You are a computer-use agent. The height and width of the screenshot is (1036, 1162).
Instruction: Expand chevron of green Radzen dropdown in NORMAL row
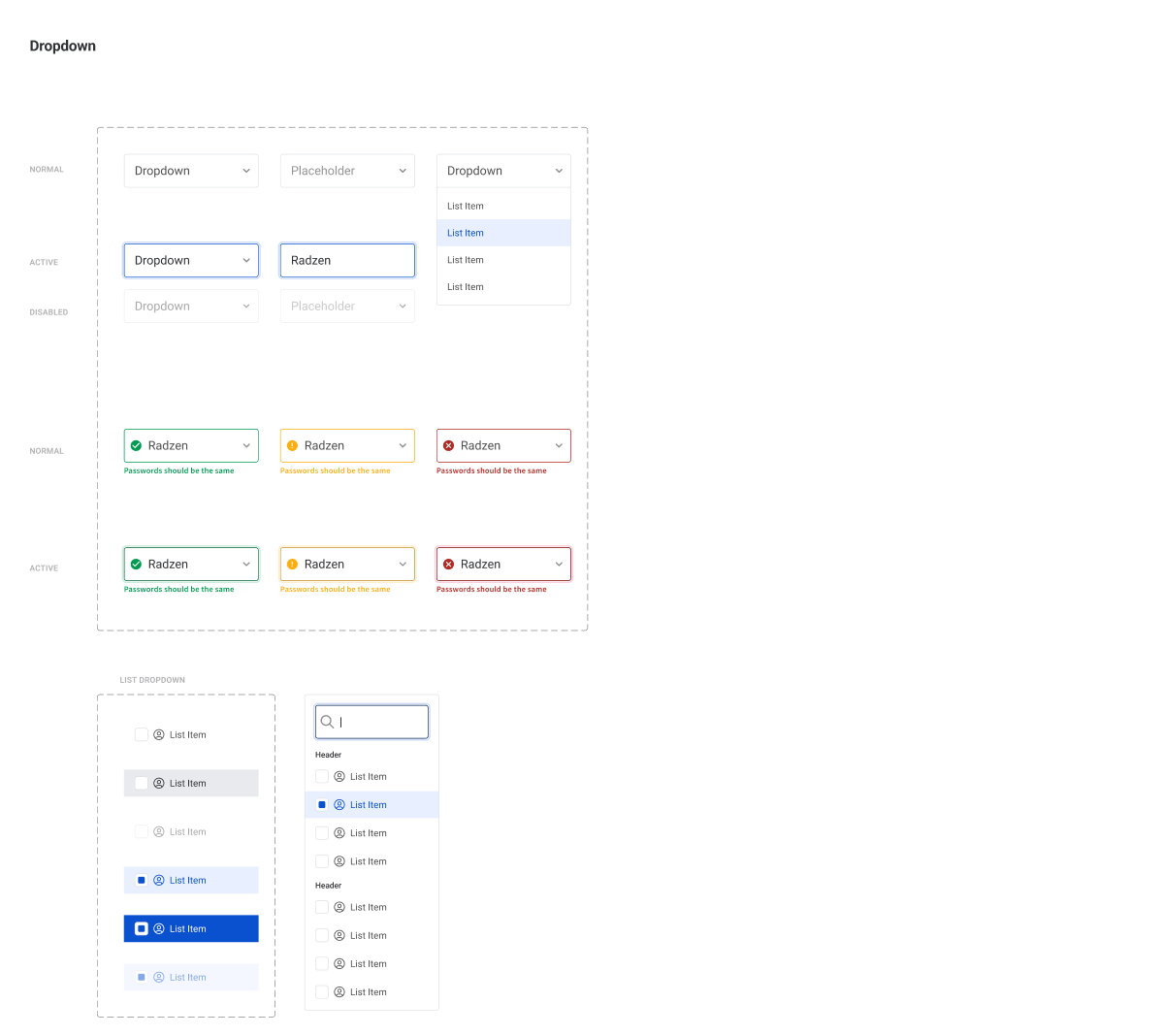[246, 445]
